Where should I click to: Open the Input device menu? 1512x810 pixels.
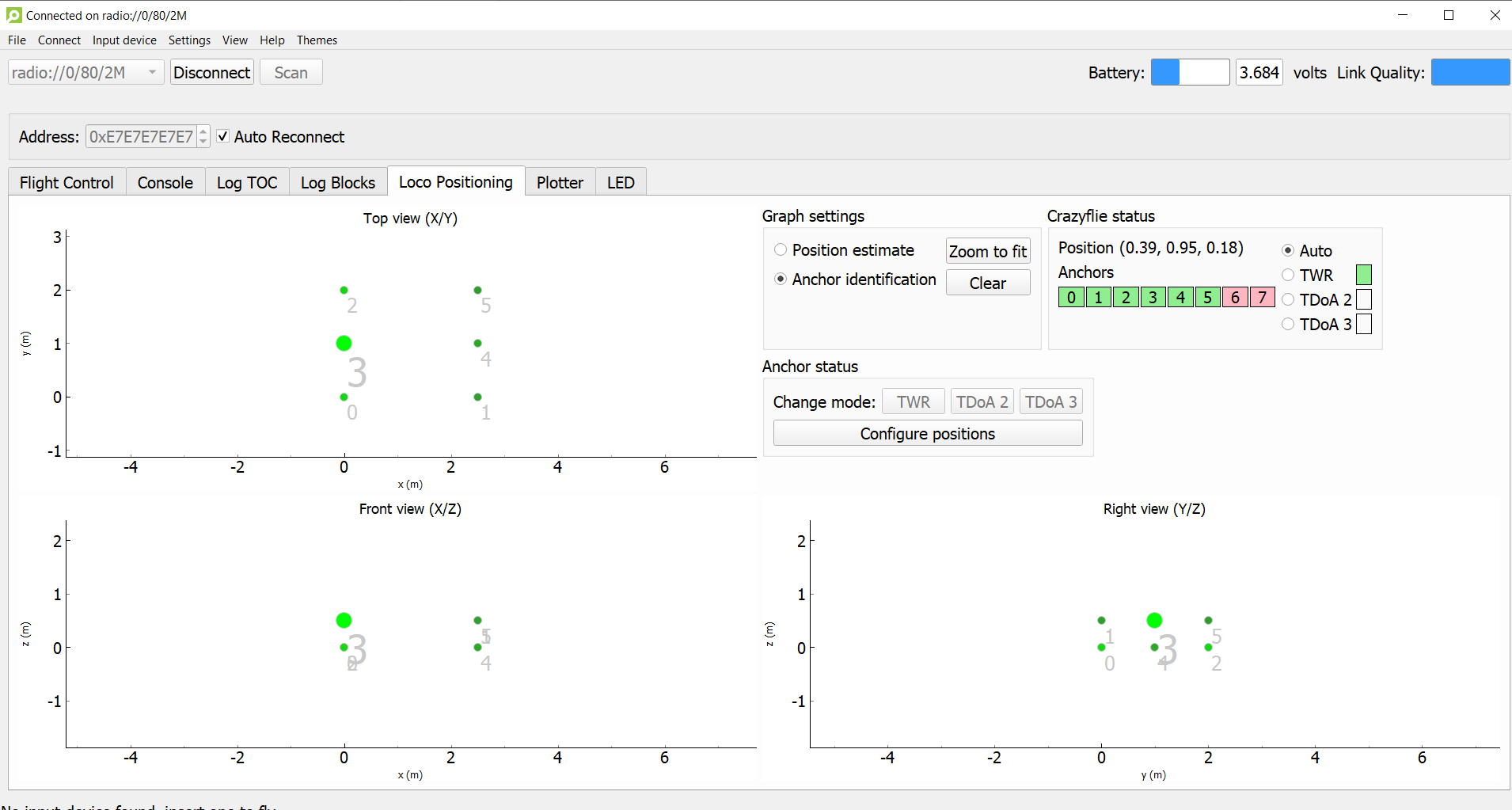(124, 40)
